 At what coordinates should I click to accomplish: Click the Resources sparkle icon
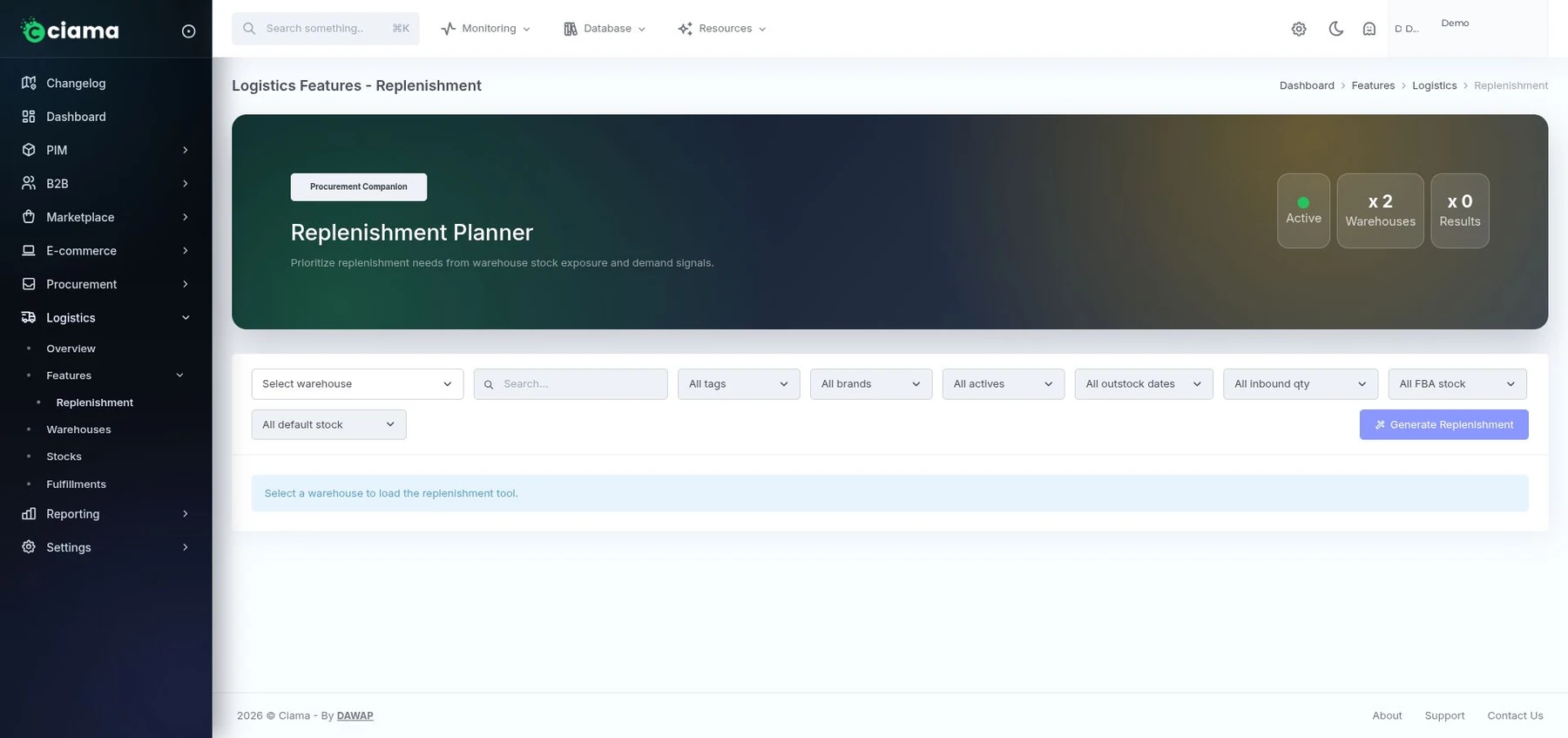[x=686, y=29]
